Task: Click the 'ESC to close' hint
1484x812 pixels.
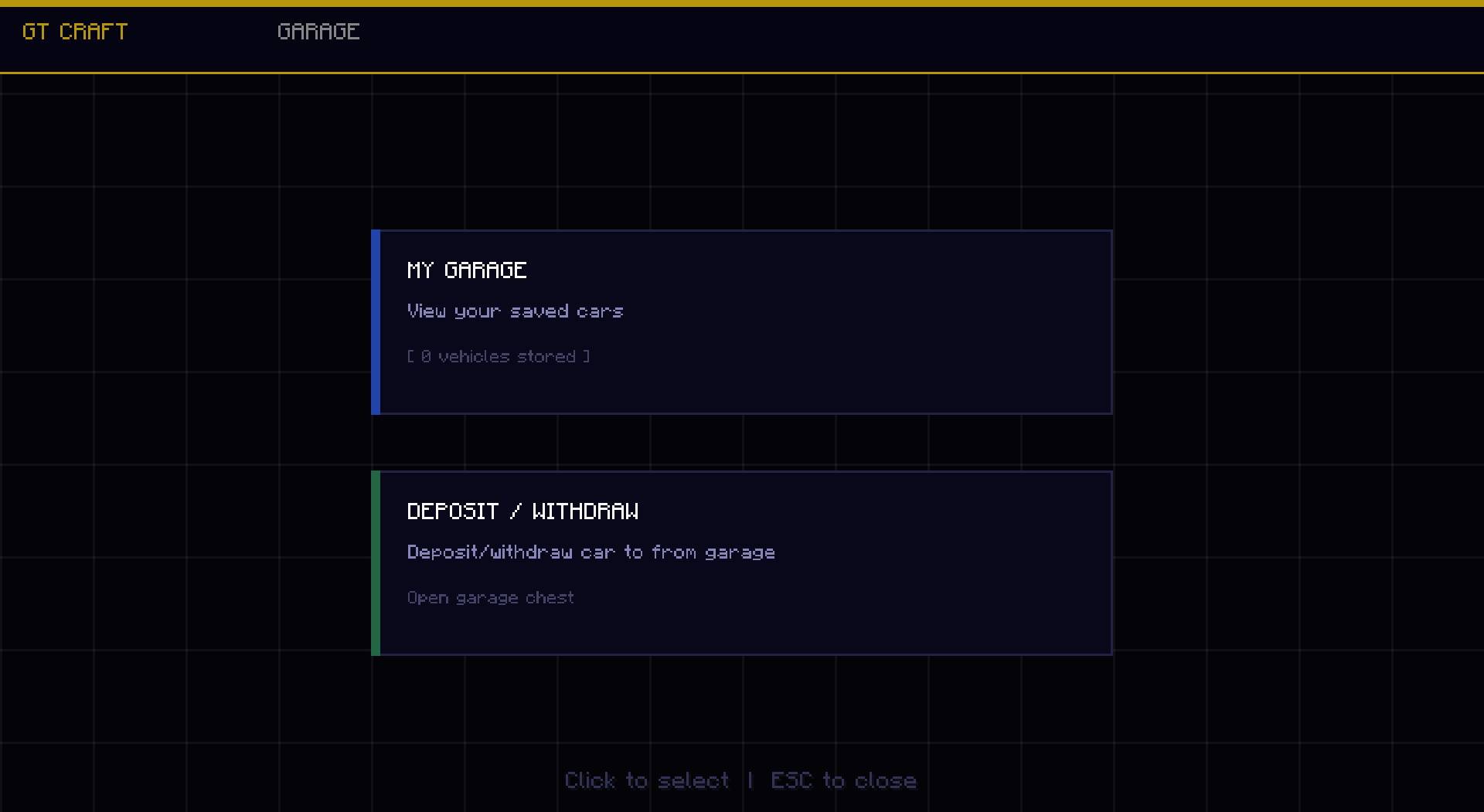Action: tap(844, 780)
